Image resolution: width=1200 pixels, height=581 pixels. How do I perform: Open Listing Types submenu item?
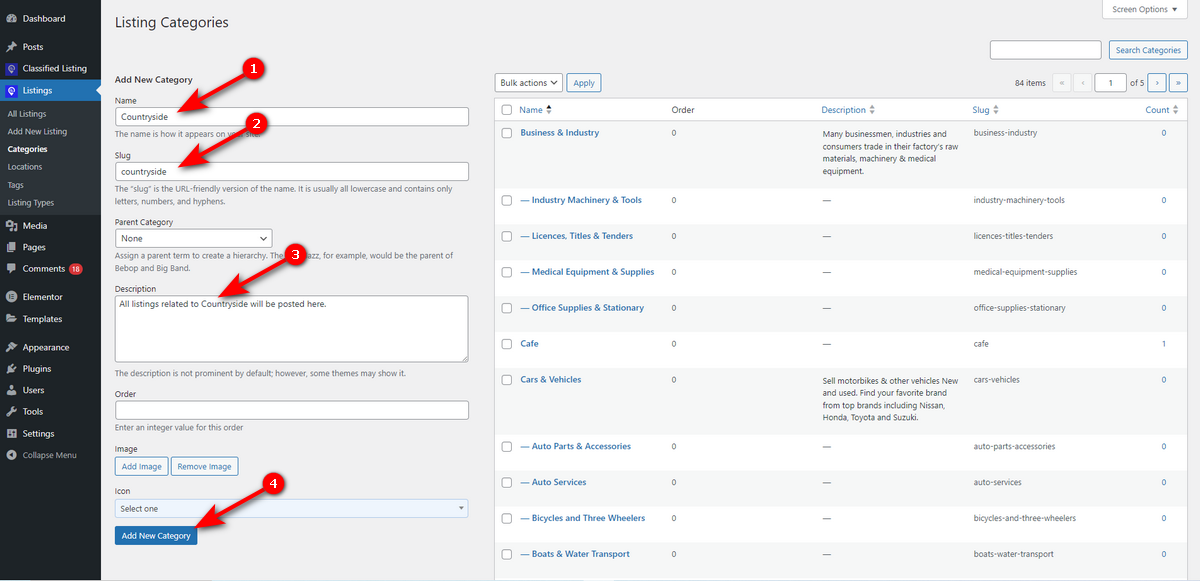point(31,203)
